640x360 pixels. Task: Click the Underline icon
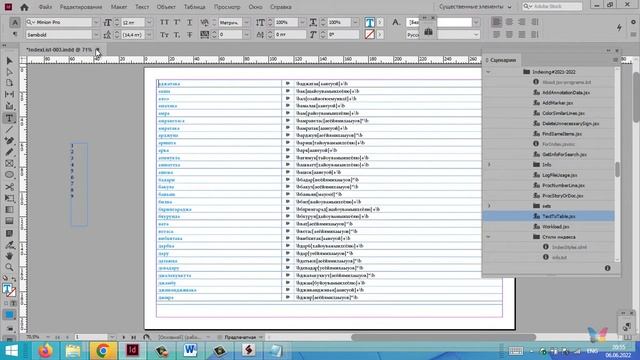pyautogui.click(x=189, y=22)
